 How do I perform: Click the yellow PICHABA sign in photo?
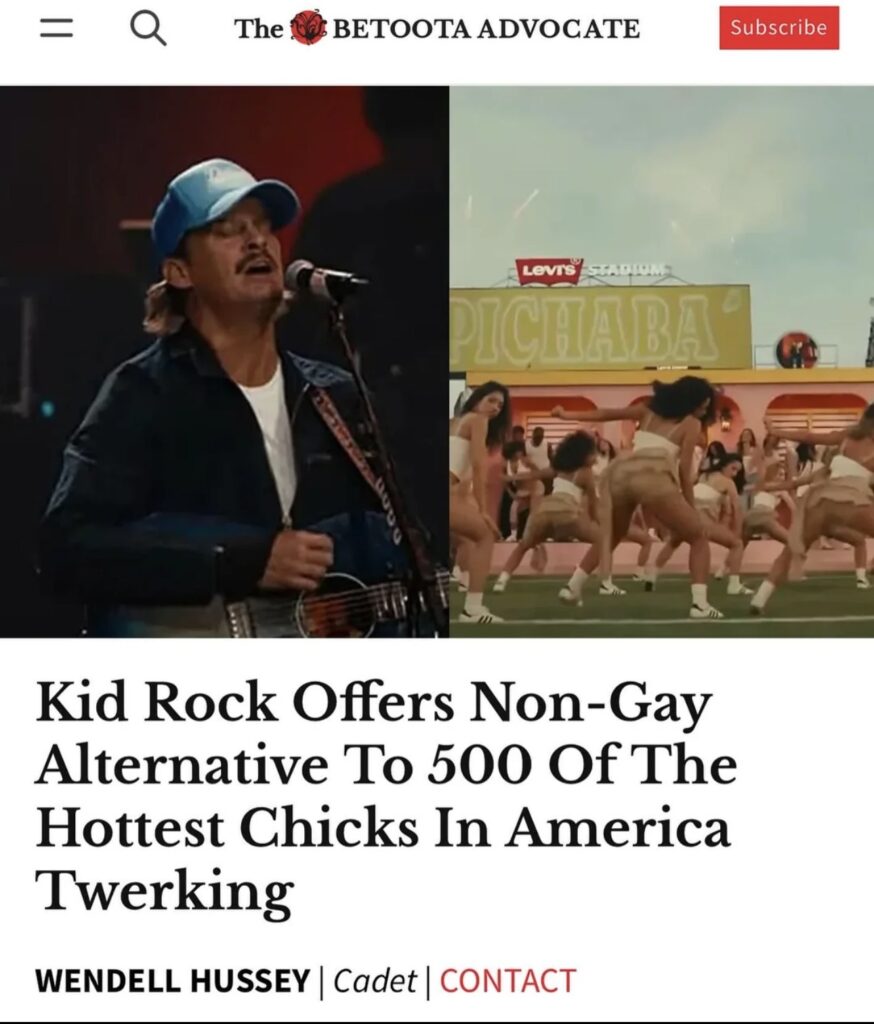600,327
